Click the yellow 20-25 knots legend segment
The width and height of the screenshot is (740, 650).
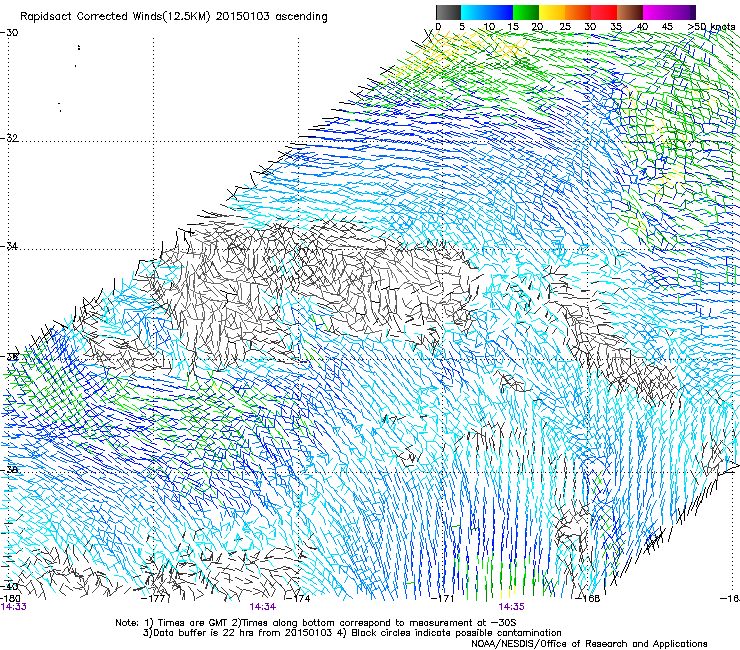tap(552, 12)
